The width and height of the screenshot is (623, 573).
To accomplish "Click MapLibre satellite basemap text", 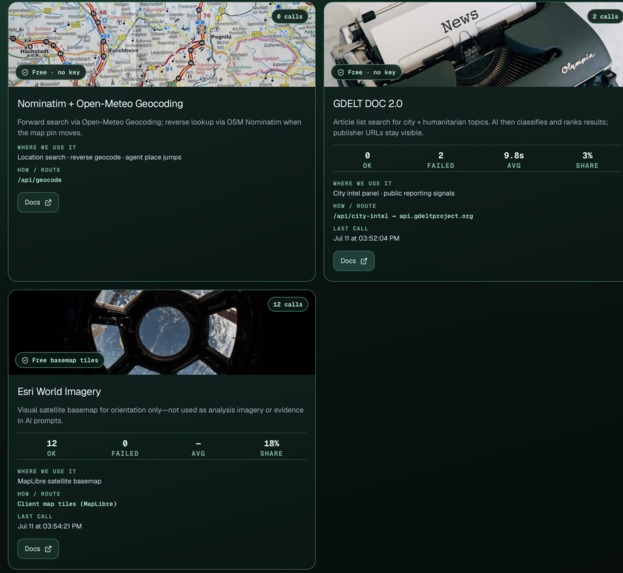I will point(59,481).
